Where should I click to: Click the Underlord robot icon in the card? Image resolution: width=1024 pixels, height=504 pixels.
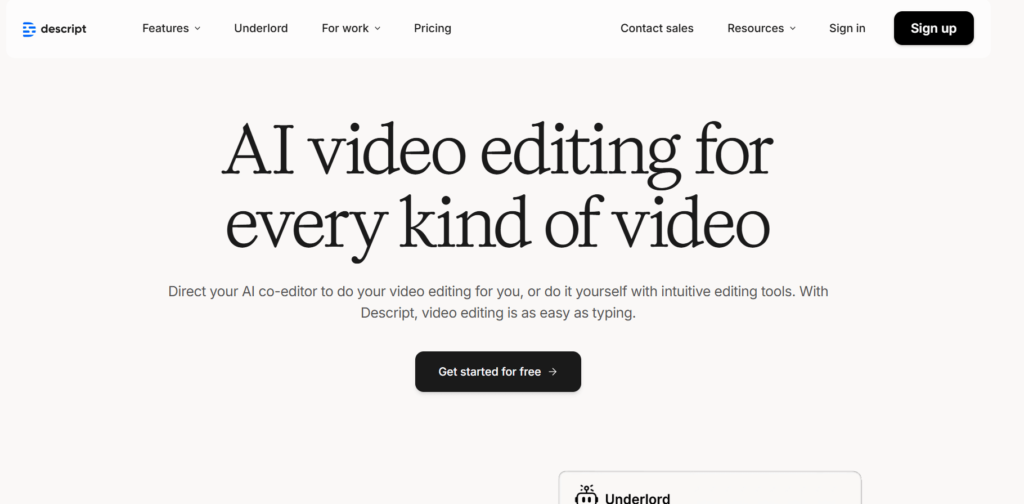tap(586, 496)
